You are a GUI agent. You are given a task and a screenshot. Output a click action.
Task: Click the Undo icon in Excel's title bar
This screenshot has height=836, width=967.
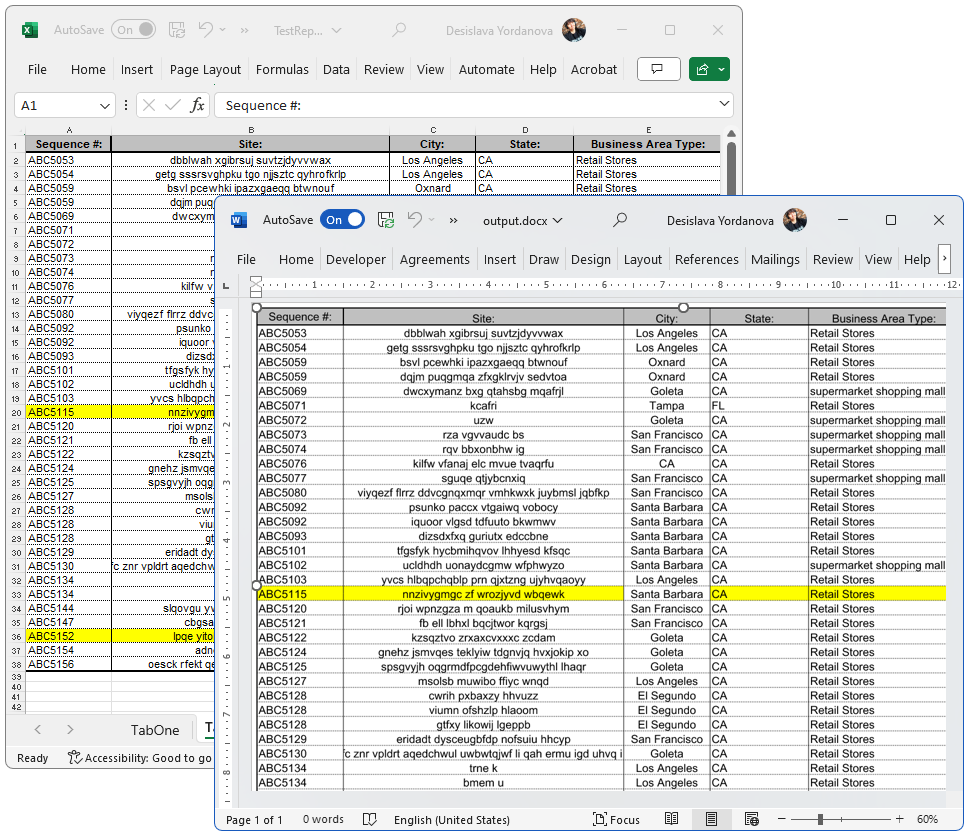tap(205, 30)
